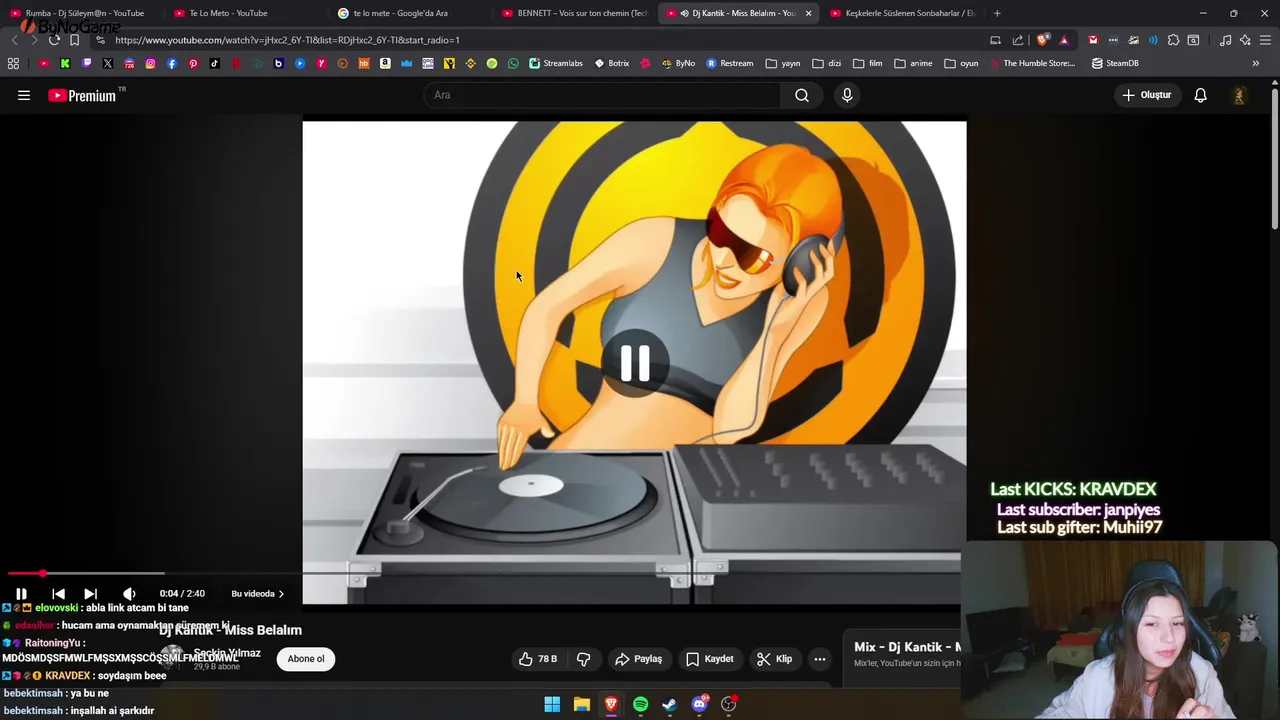Open Windows Start menu
1280x720 pixels.
[x=552, y=704]
